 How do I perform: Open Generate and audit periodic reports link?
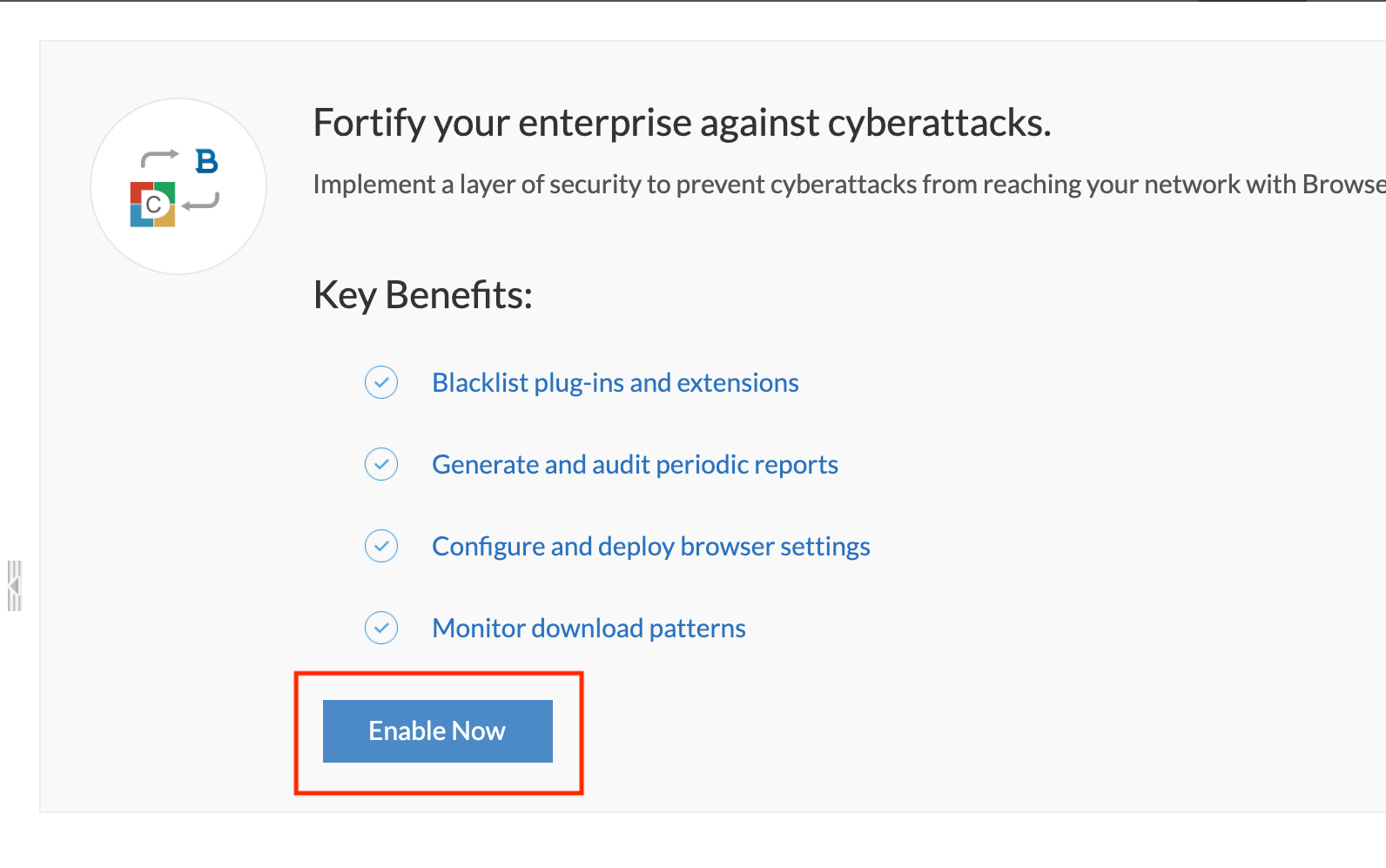coord(635,465)
